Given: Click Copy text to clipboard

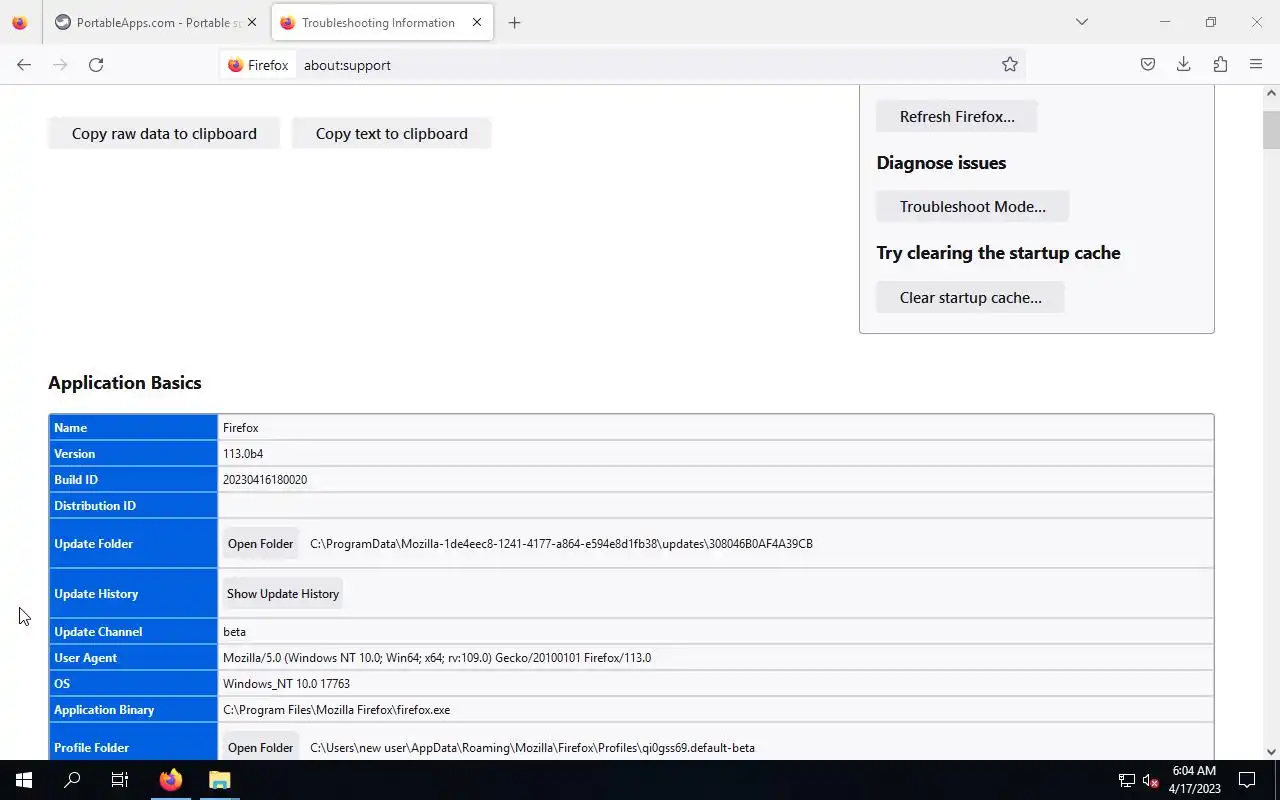Looking at the screenshot, I should pos(392,134).
